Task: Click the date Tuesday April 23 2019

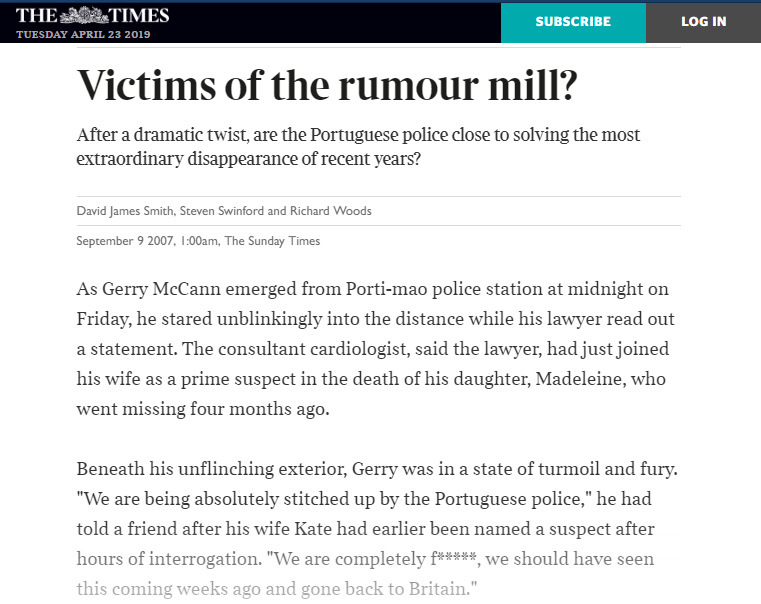Action: 83,34
